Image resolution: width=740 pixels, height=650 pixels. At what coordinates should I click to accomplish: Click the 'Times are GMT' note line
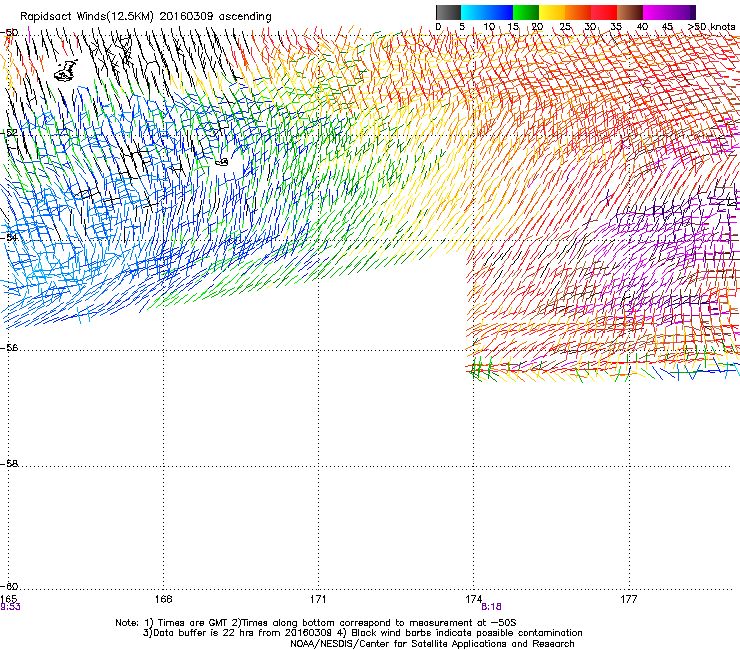316,623
